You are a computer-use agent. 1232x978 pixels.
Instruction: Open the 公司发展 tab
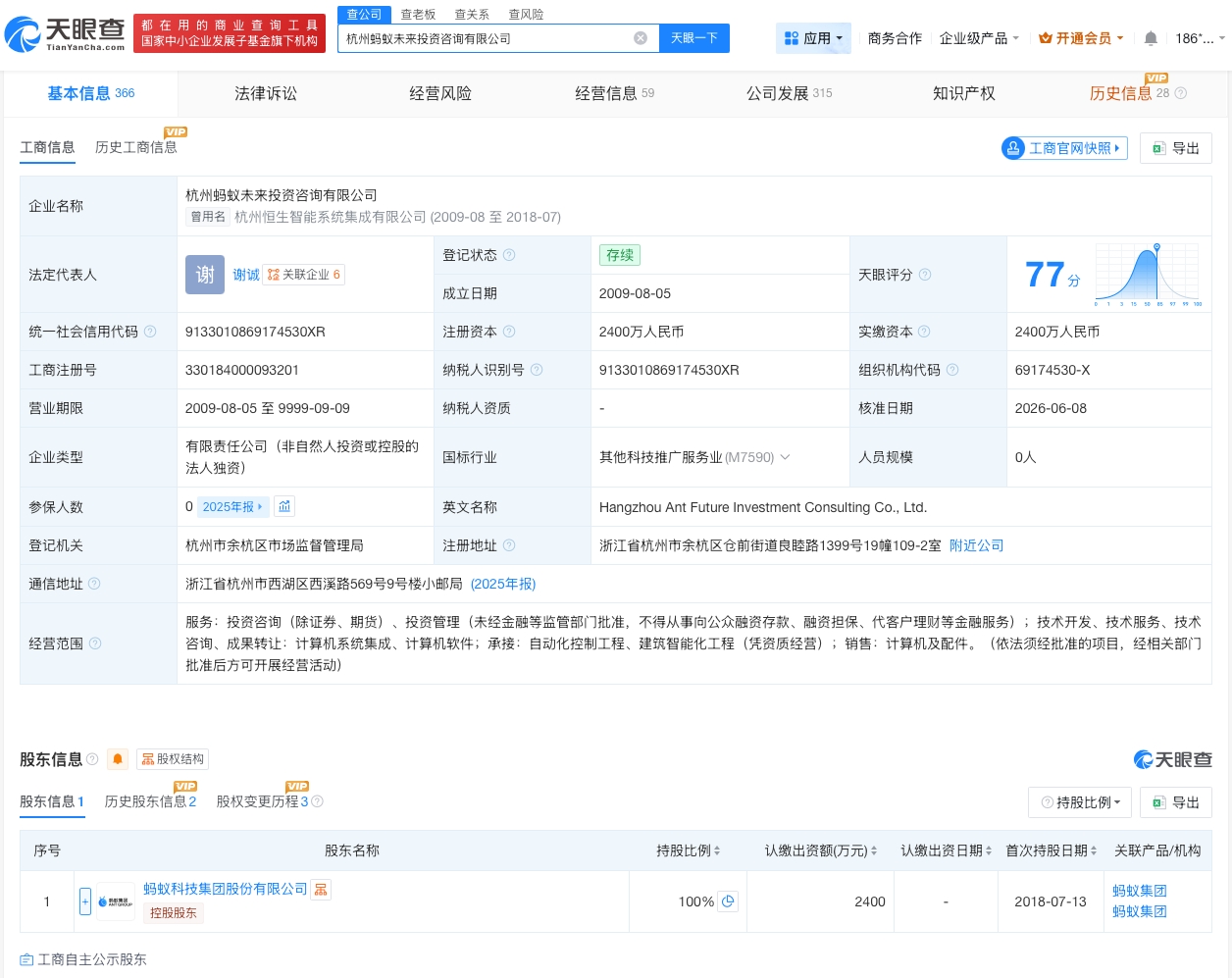coord(789,93)
